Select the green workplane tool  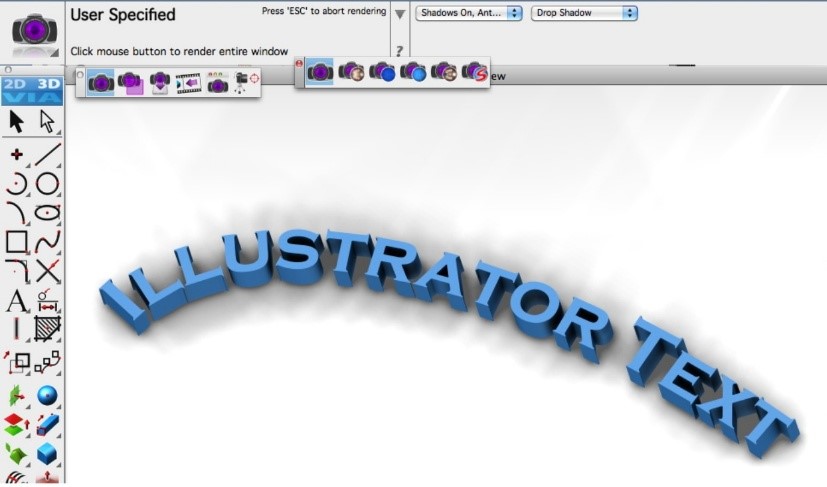coord(16,396)
